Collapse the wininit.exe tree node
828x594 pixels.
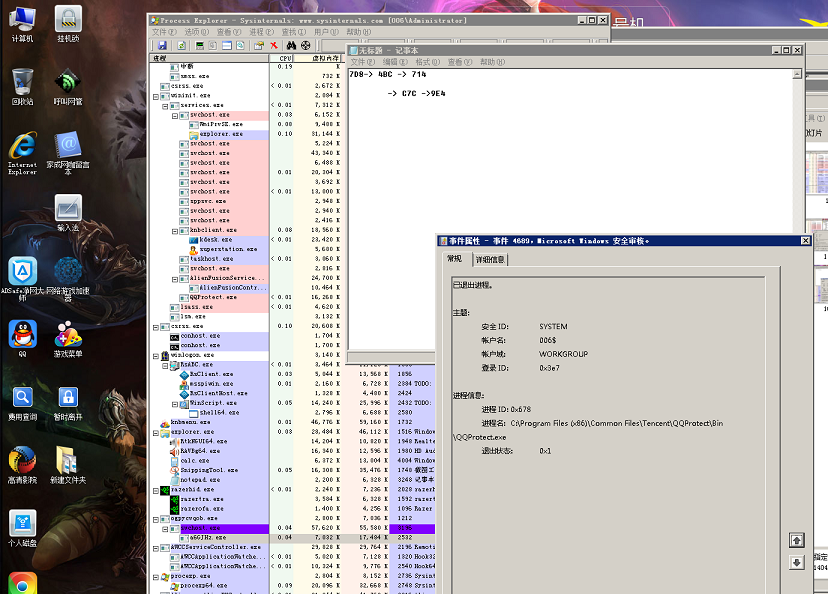(x=156, y=96)
